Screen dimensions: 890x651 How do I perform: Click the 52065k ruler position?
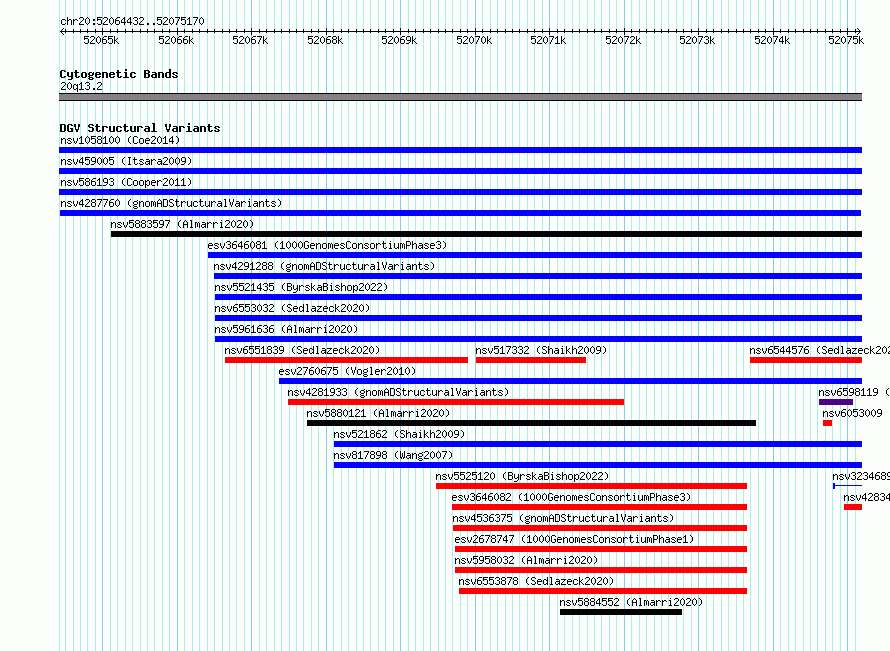click(x=101, y=40)
